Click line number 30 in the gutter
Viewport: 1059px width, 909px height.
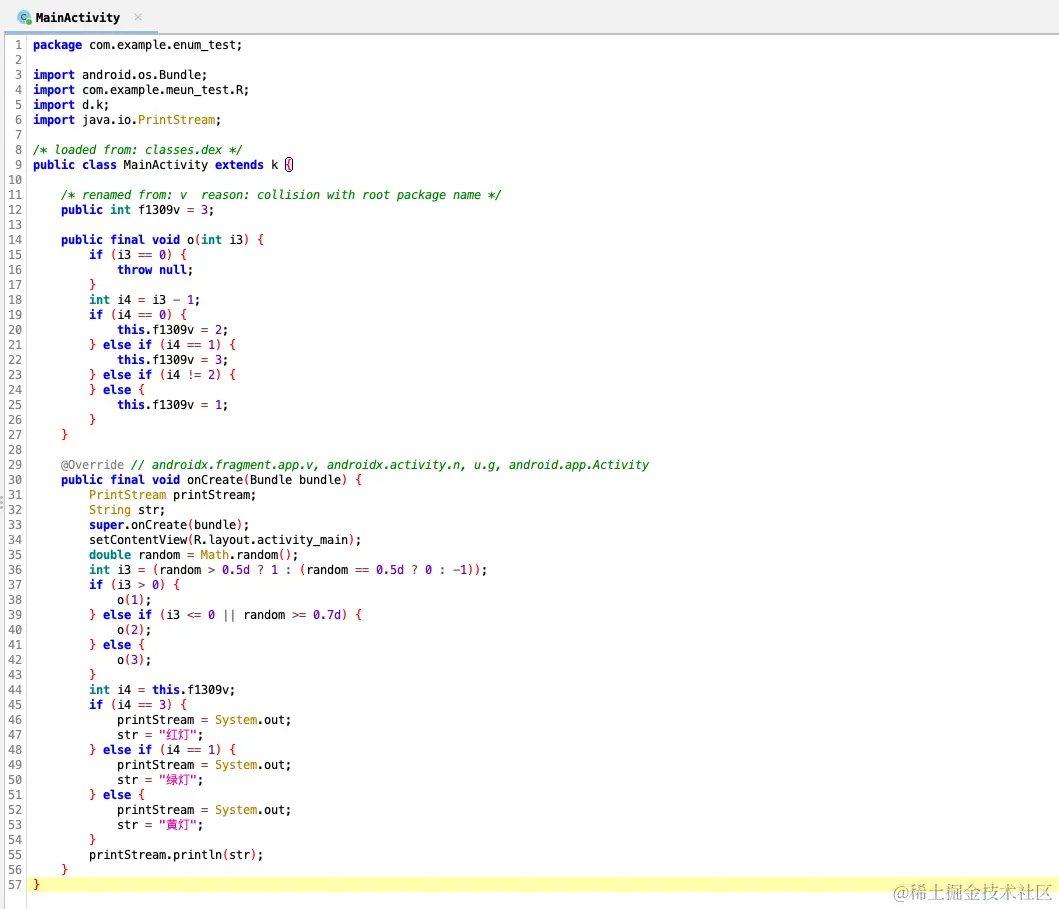tap(15, 479)
